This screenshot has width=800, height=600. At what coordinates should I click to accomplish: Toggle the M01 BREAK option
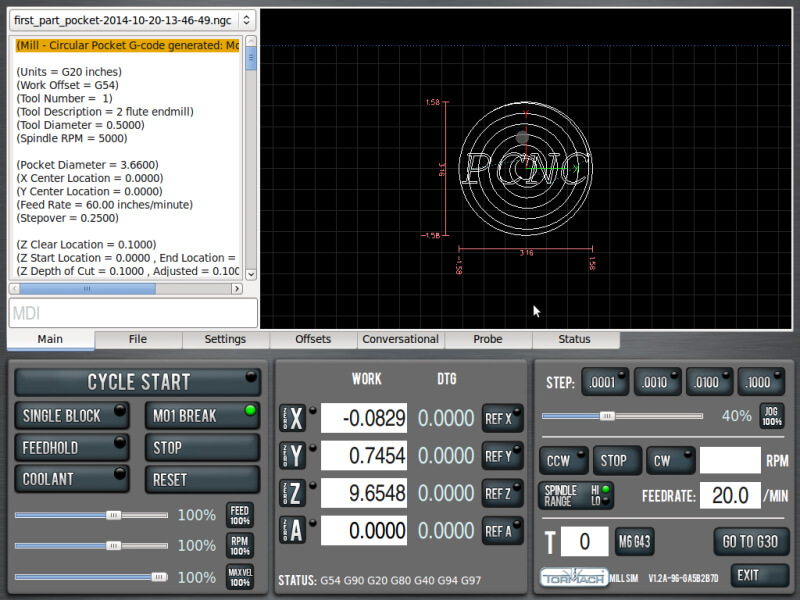[x=200, y=415]
